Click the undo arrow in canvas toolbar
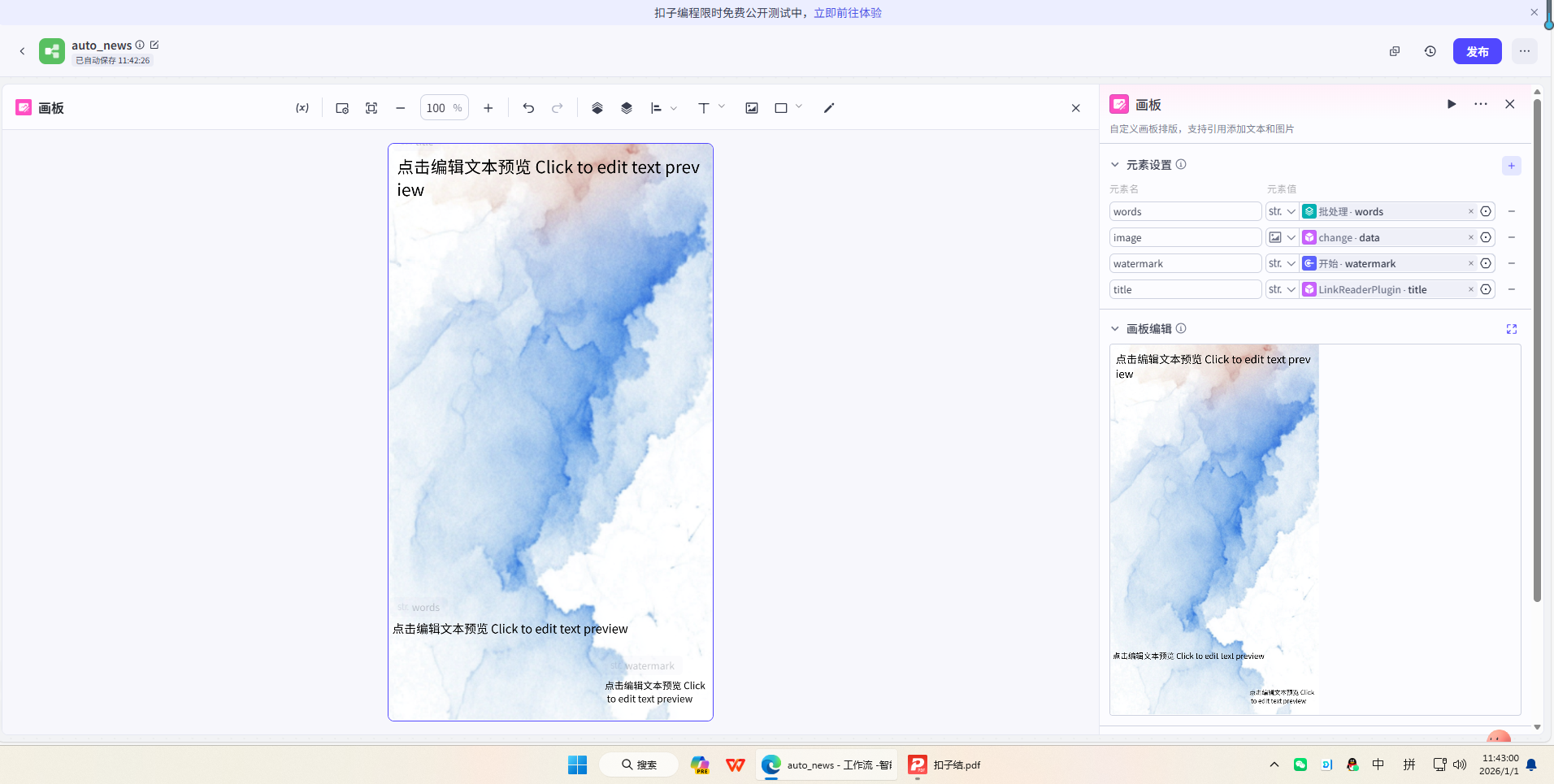The height and width of the screenshot is (784, 1554). point(527,107)
